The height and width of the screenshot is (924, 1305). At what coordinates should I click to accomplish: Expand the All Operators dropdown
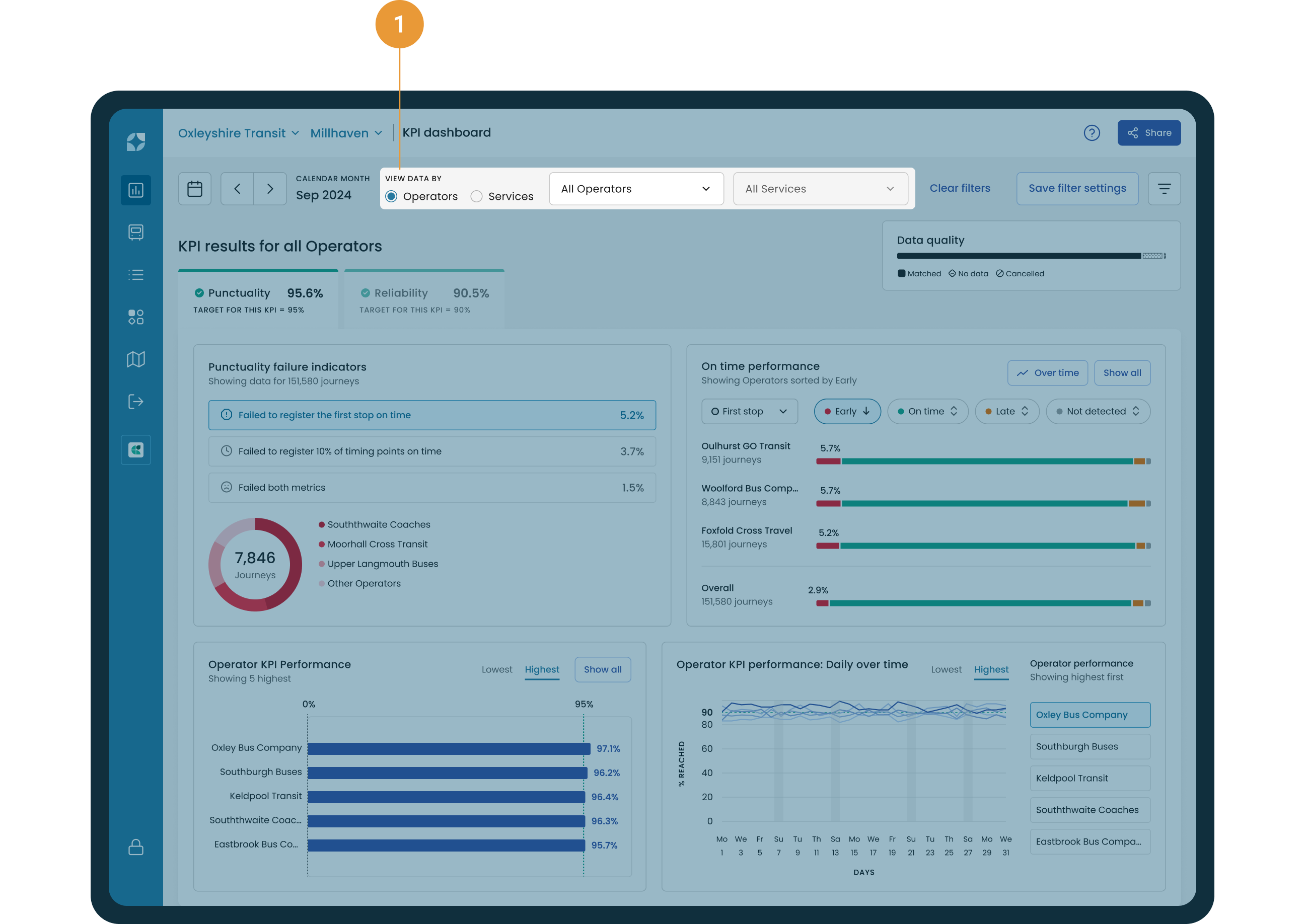click(636, 189)
